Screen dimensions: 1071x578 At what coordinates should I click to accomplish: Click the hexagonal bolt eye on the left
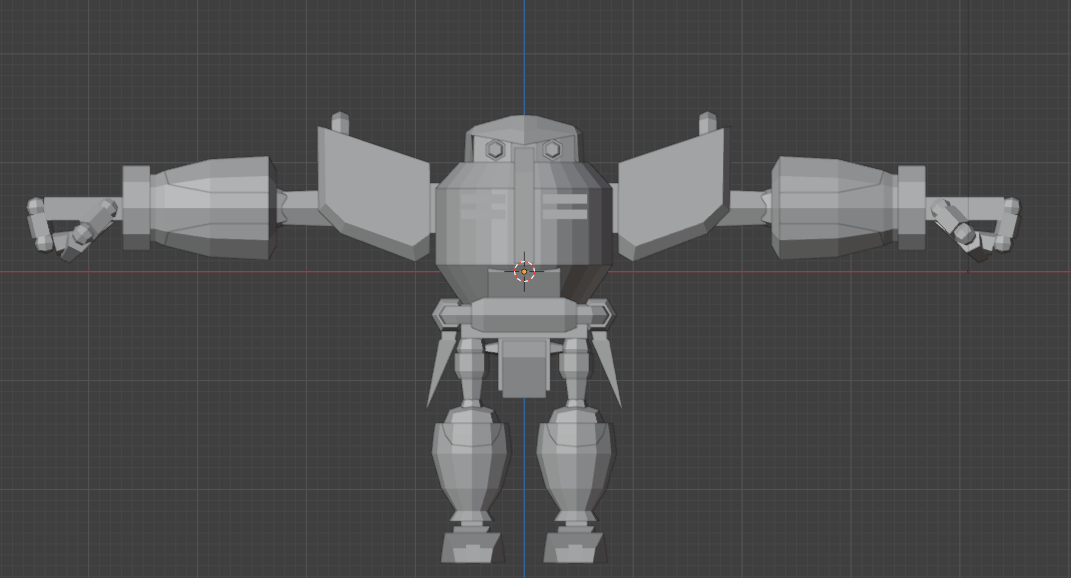pos(495,150)
